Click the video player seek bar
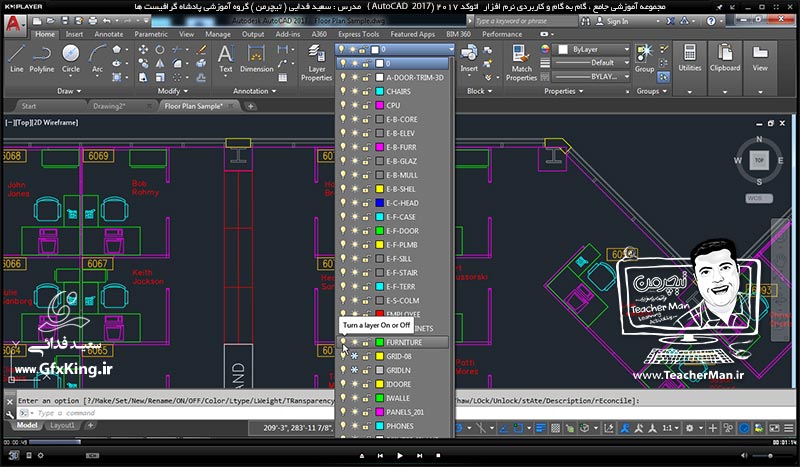800x467 pixels. (x=399, y=442)
